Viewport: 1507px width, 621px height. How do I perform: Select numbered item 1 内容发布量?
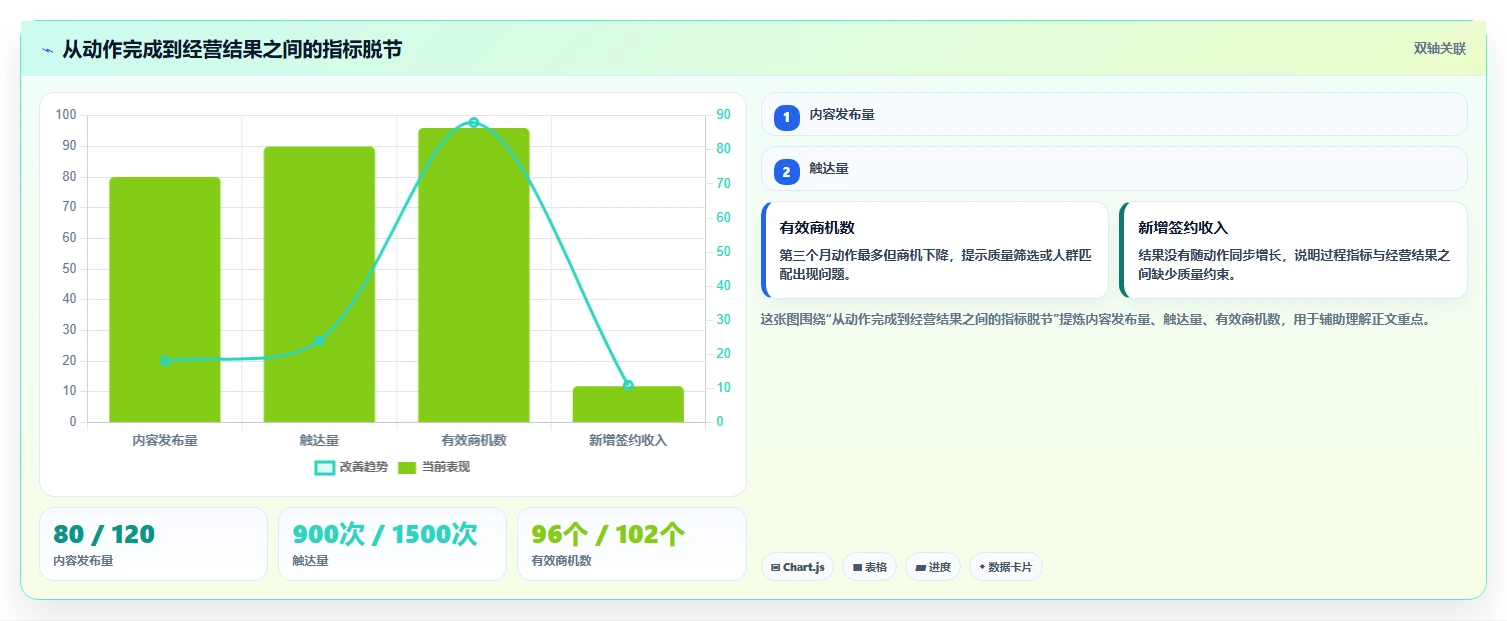[1114, 114]
